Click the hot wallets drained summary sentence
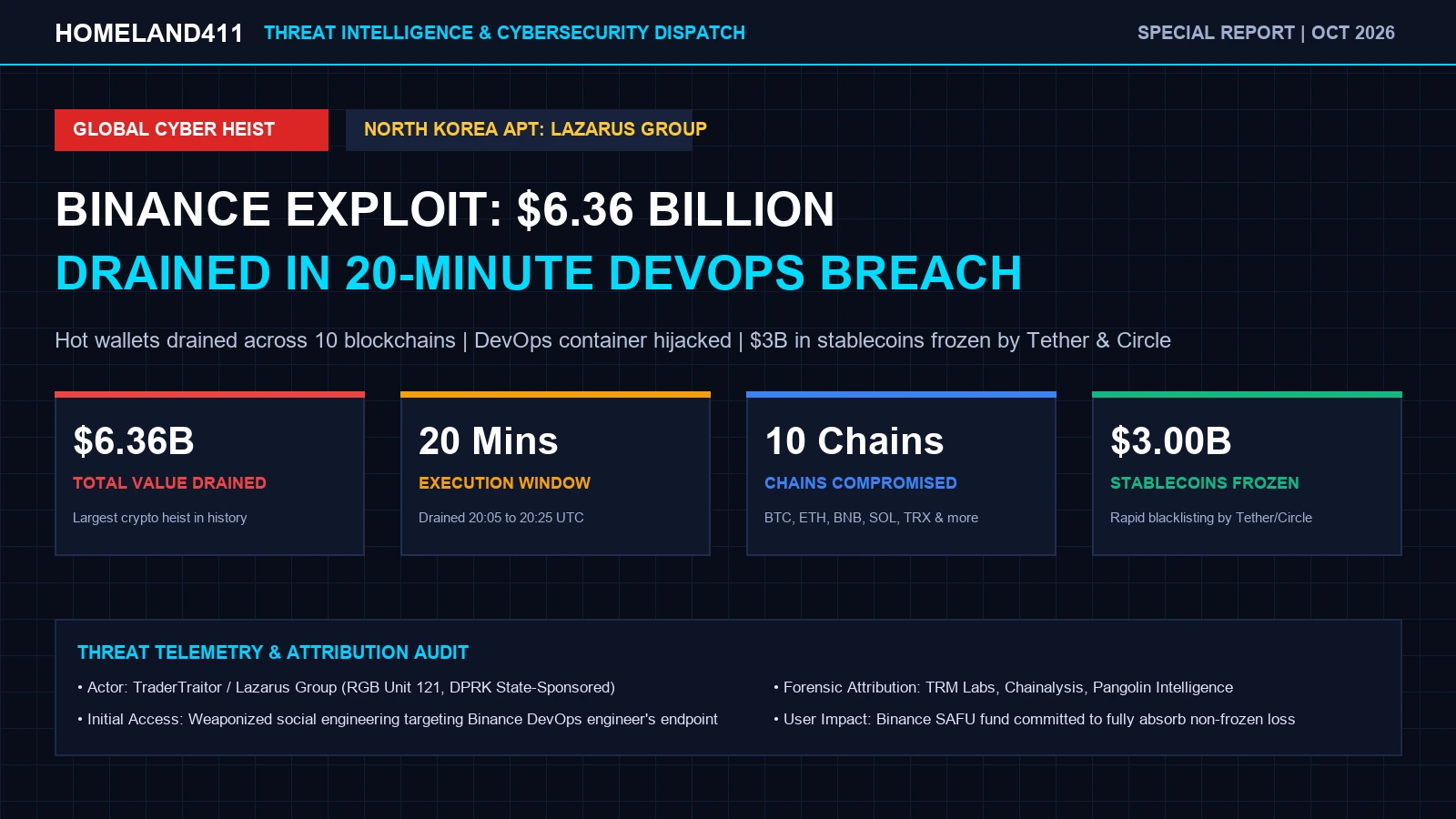The height and width of the screenshot is (819, 1456). (x=612, y=340)
